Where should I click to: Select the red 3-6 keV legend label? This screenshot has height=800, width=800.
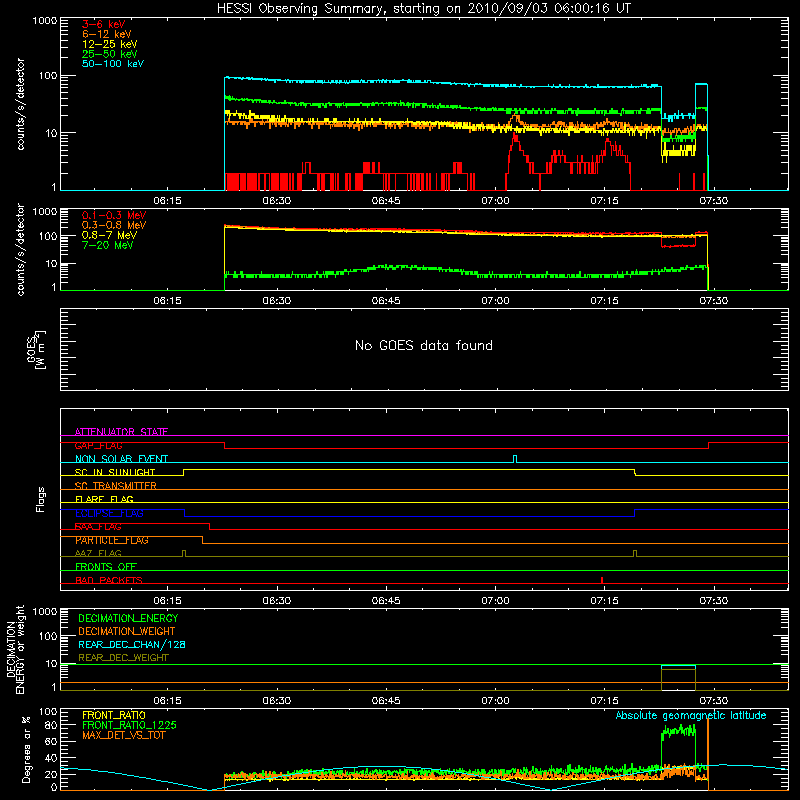pos(104,24)
